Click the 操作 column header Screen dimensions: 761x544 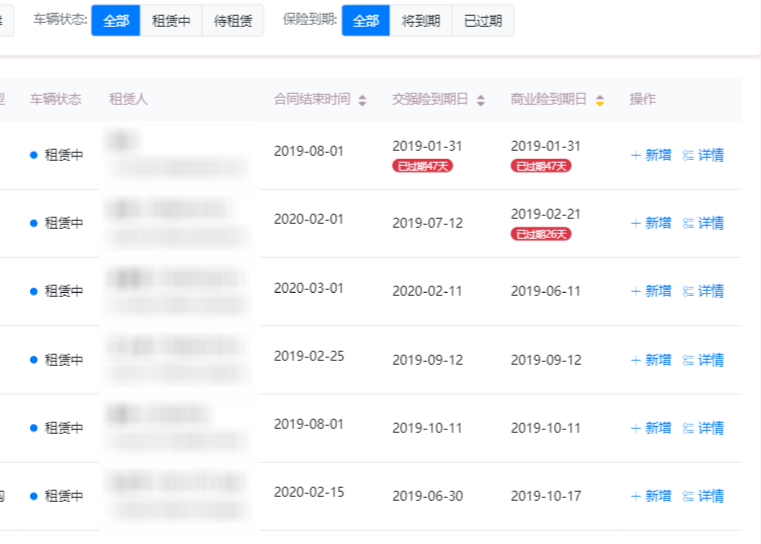click(x=643, y=99)
